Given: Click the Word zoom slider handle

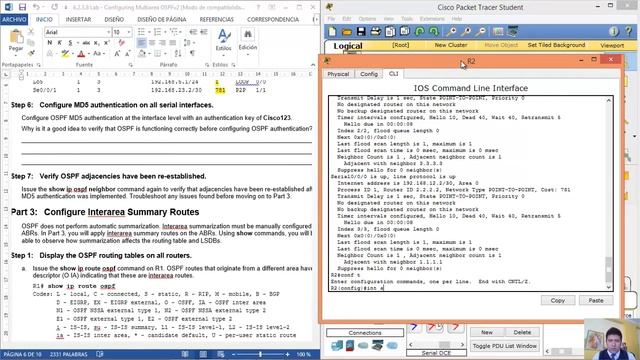Looking at the screenshot, I should pyautogui.click(x=260, y=354).
